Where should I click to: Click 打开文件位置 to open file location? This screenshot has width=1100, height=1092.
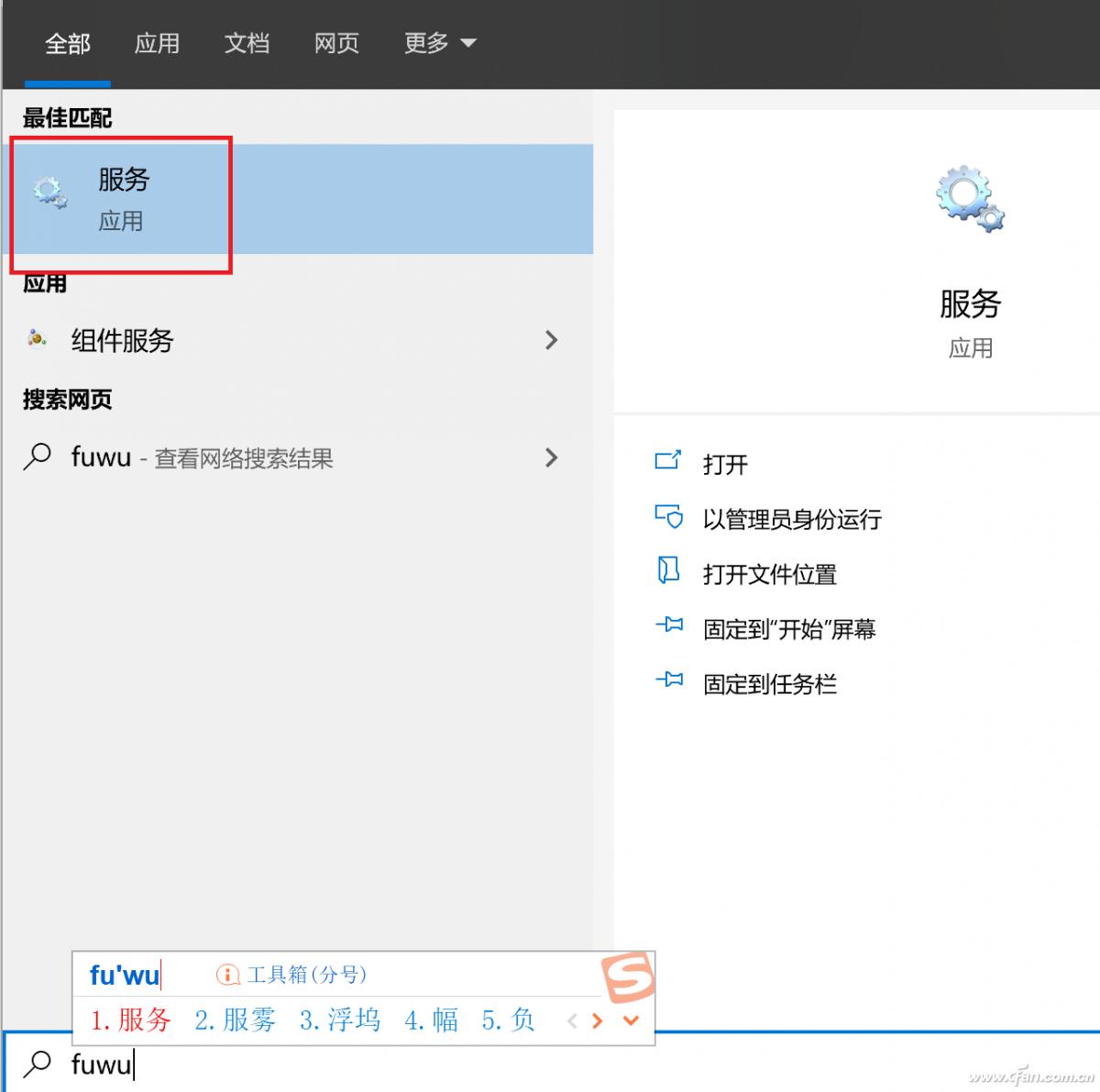point(768,574)
